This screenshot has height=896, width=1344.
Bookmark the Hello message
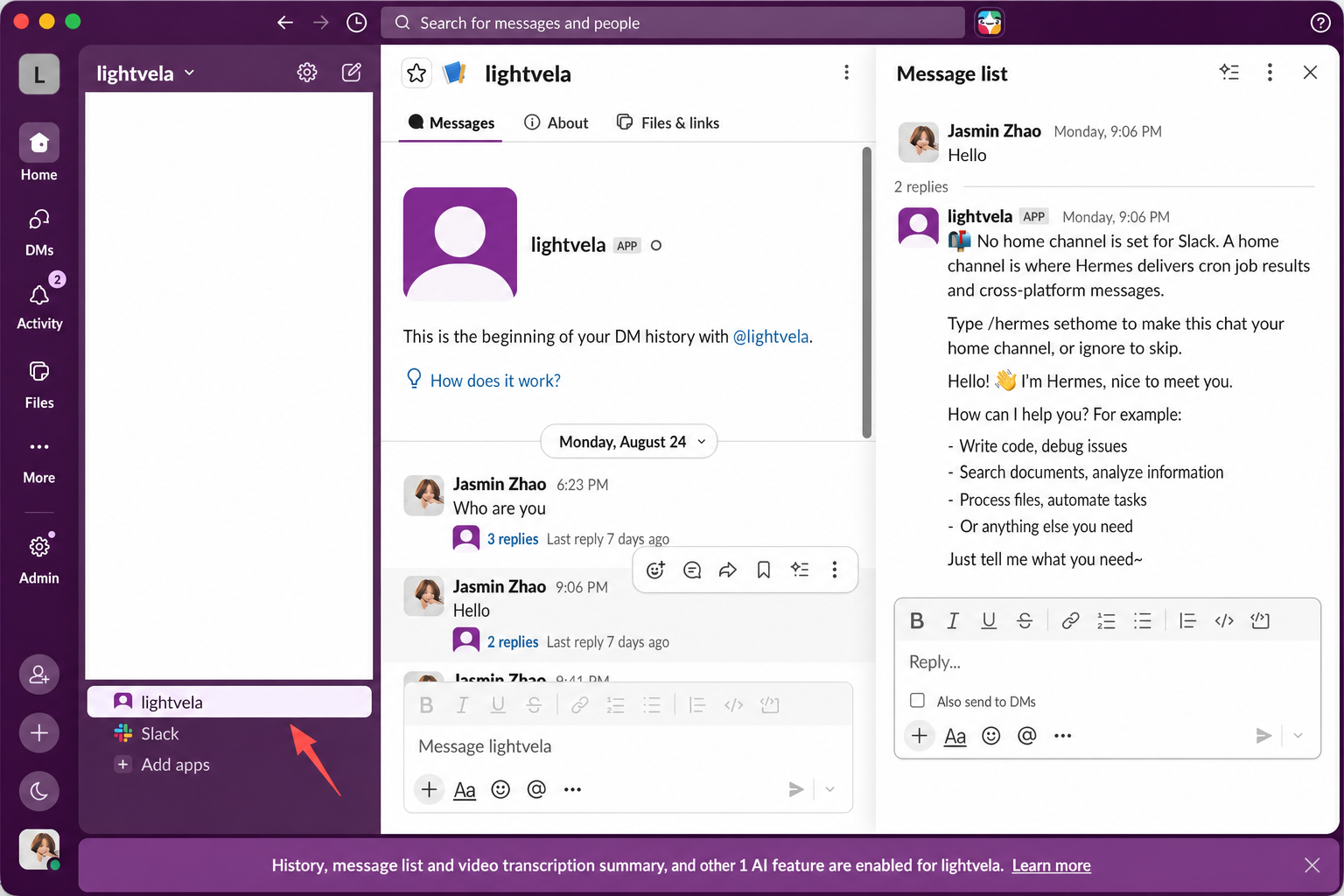click(x=764, y=570)
